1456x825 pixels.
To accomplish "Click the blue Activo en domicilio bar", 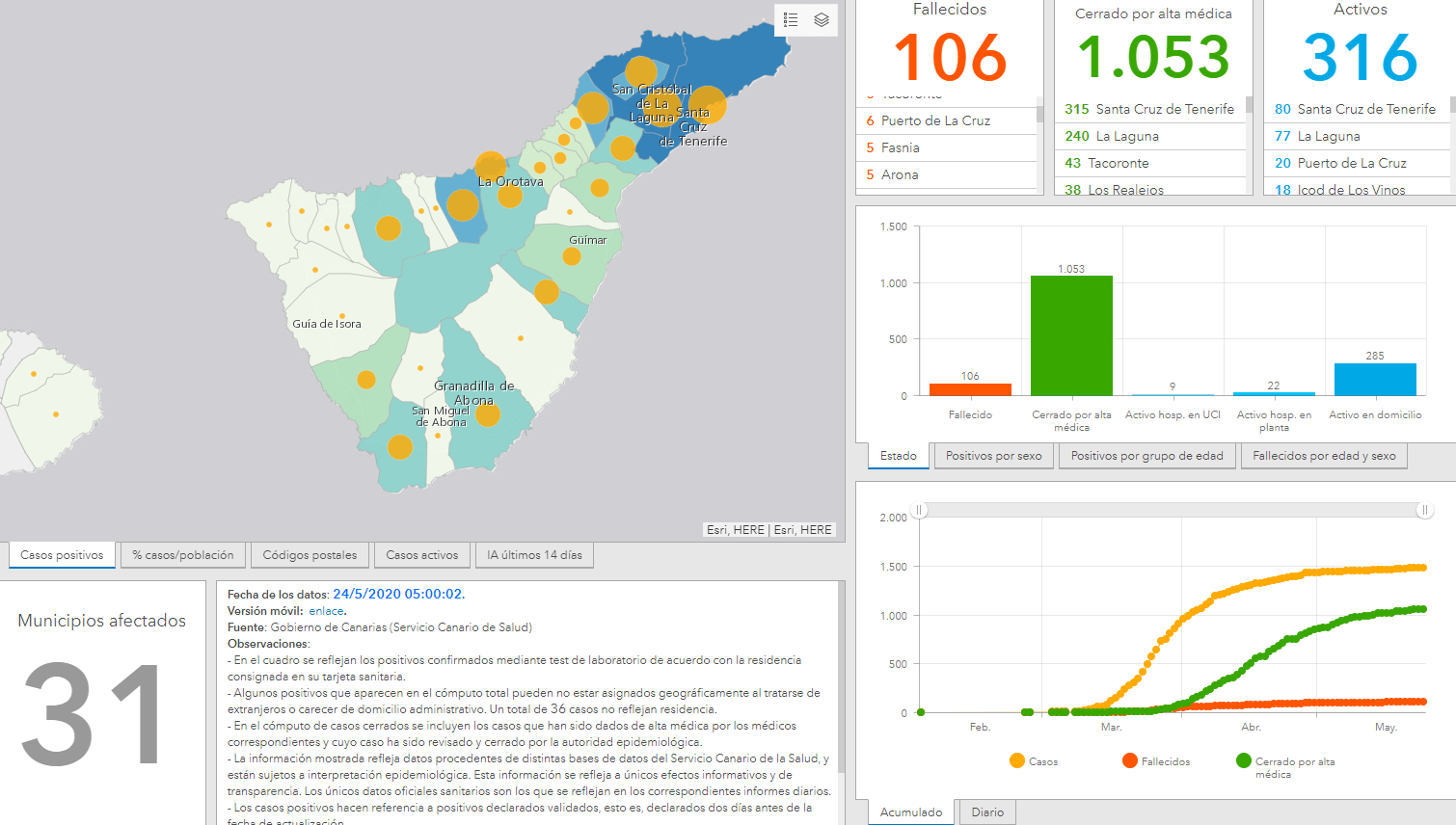I will coord(1375,380).
